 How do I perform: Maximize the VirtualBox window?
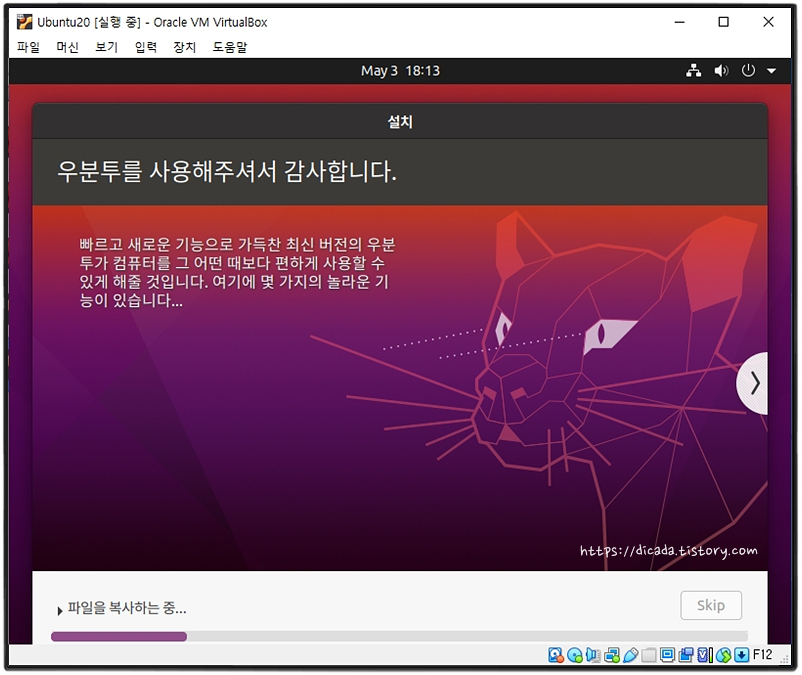click(x=723, y=22)
